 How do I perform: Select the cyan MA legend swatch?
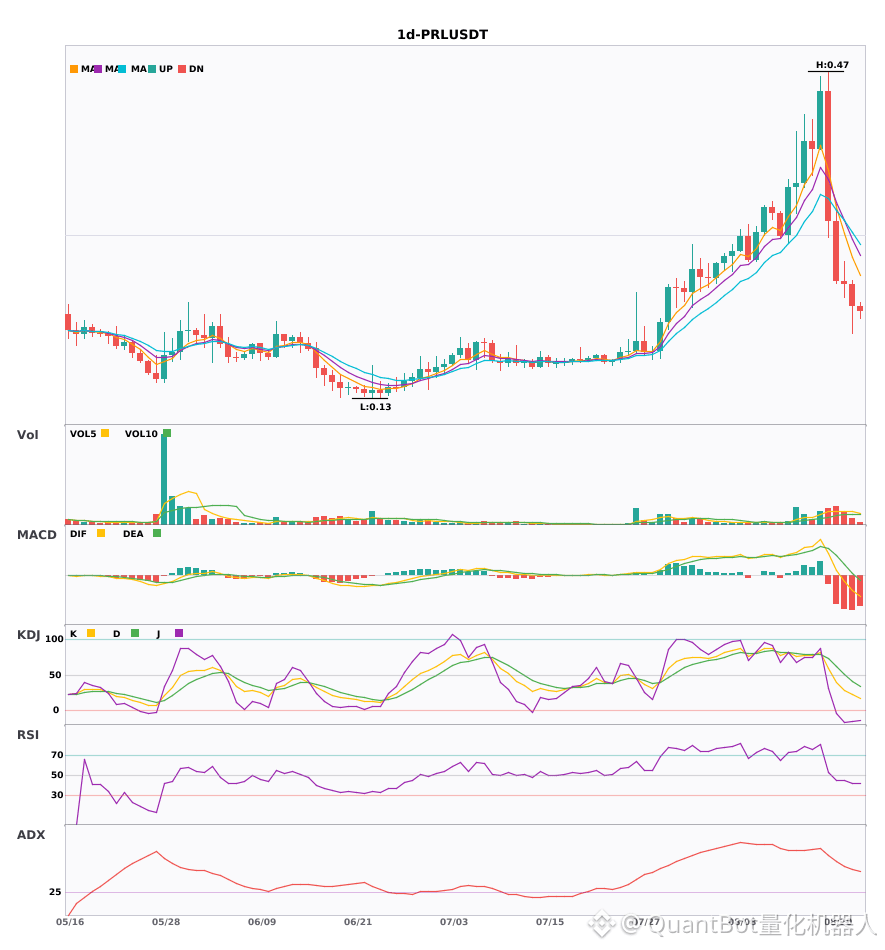pyautogui.click(x=122, y=69)
